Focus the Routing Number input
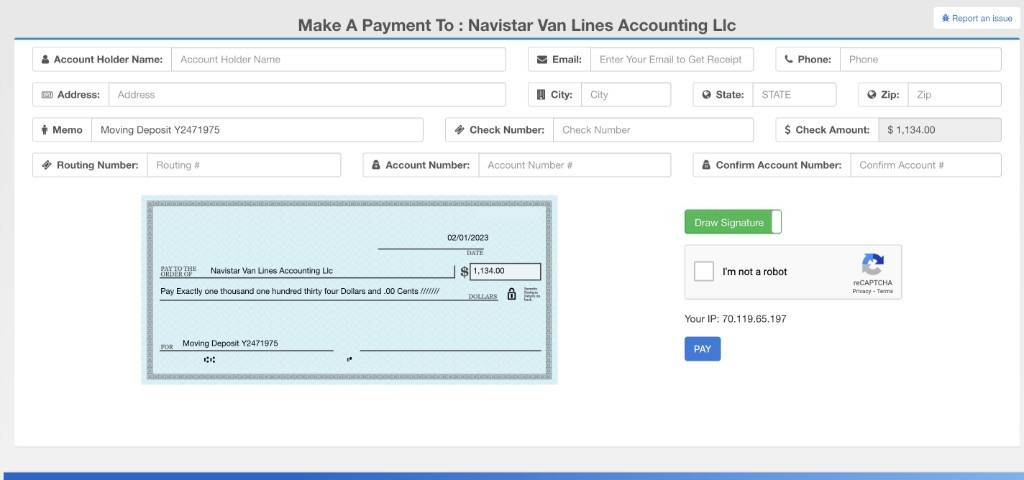 (x=243, y=165)
